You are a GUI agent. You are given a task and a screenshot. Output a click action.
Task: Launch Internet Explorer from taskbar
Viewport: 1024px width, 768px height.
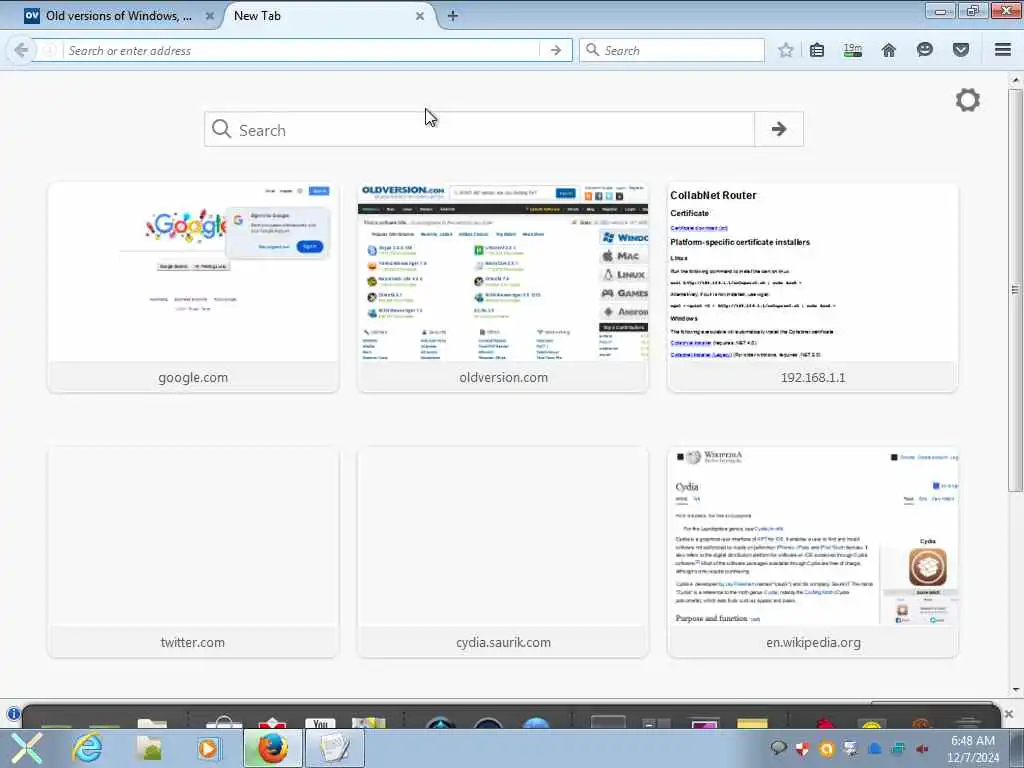87,748
